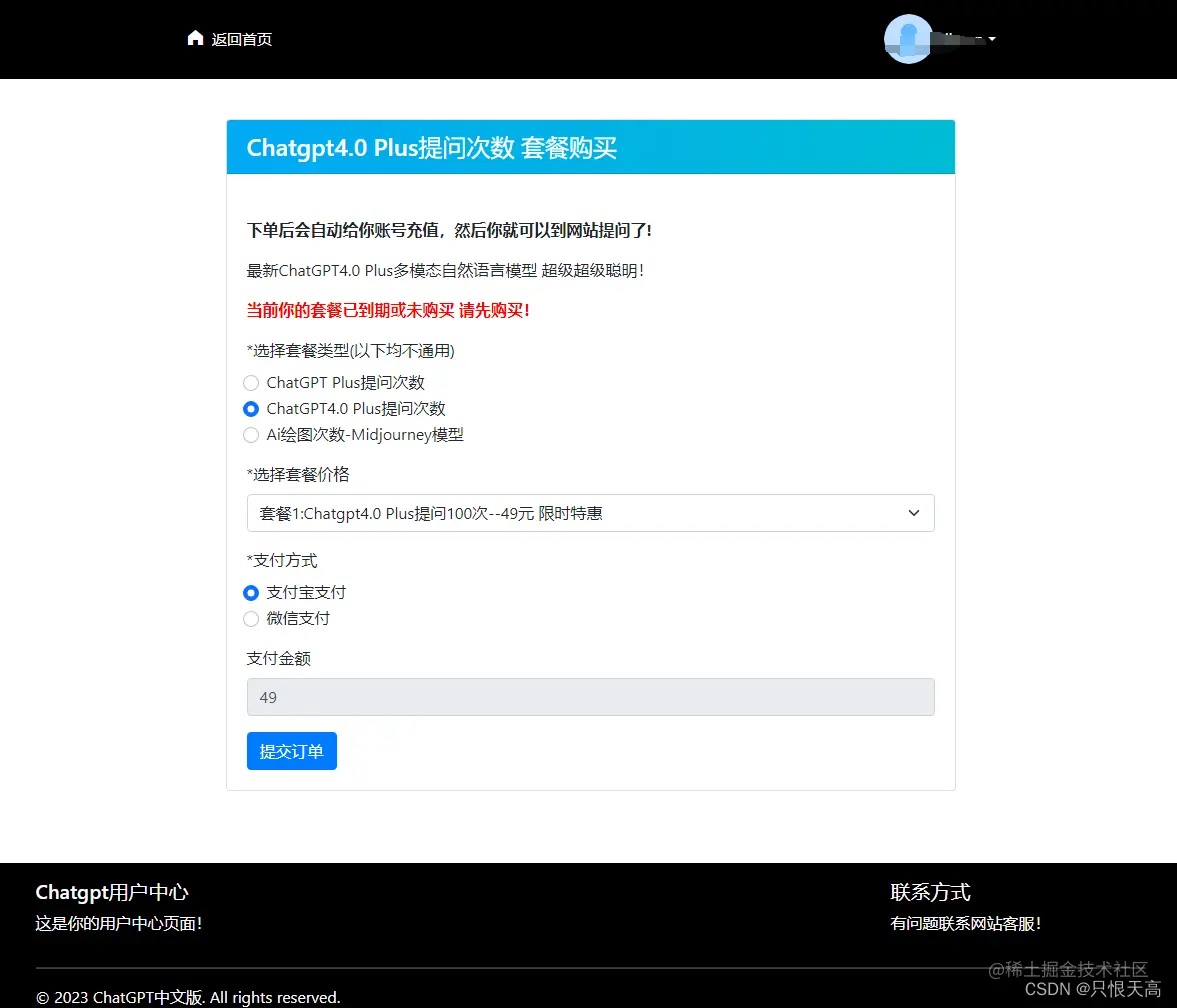Click the Chatgpt4.0 Plus套餐购买 header banner
This screenshot has height=1008, width=1177.
click(590, 146)
